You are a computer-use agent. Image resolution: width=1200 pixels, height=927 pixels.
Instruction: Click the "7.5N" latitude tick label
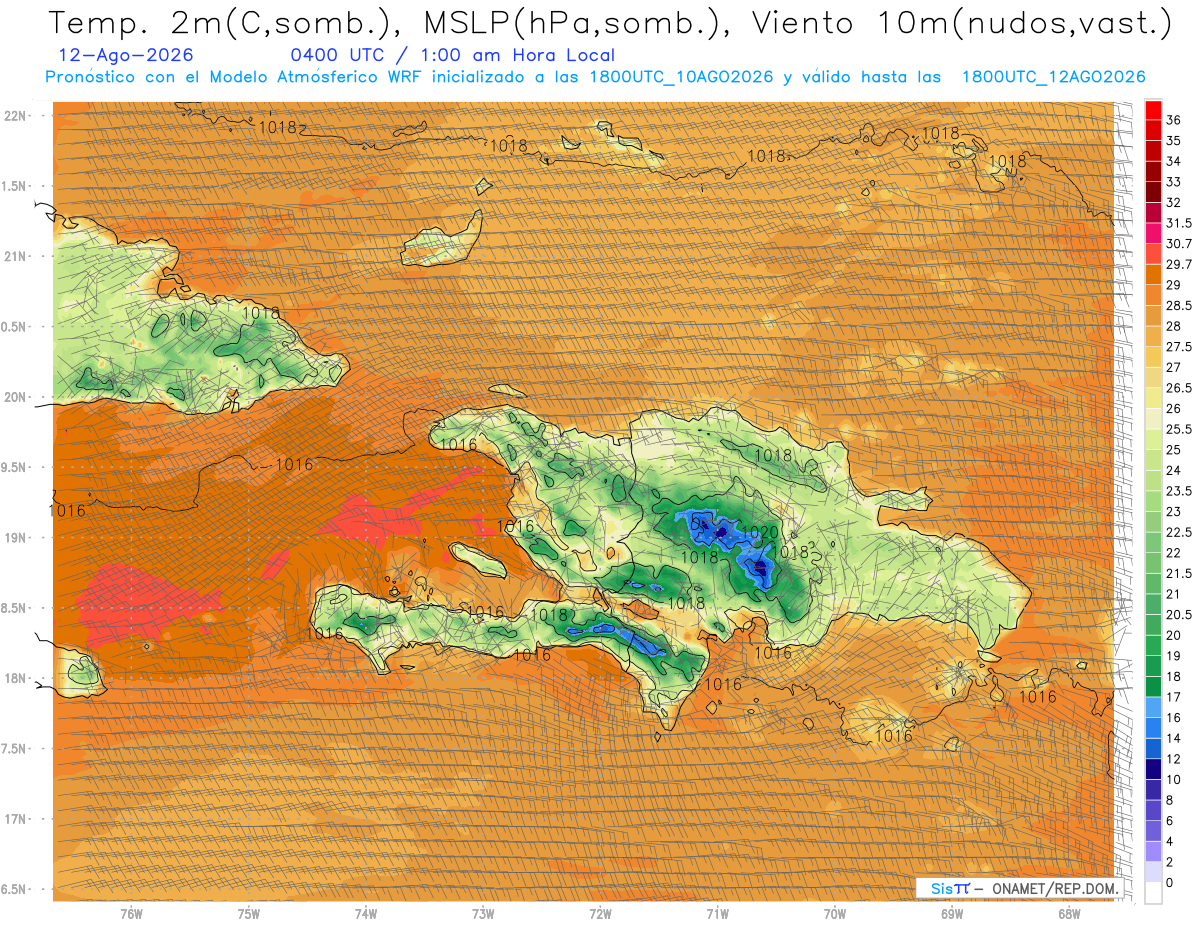[x=13, y=748]
